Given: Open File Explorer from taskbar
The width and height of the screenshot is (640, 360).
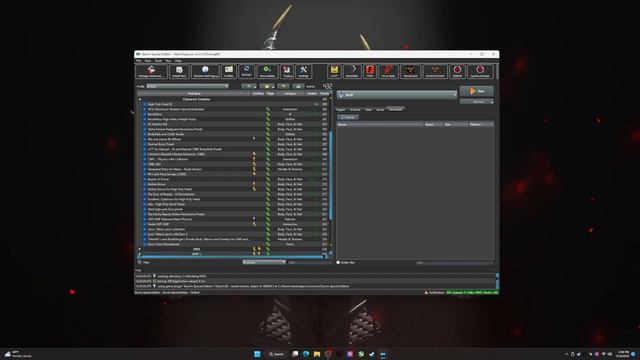Looking at the screenshot, I should tap(317, 354).
